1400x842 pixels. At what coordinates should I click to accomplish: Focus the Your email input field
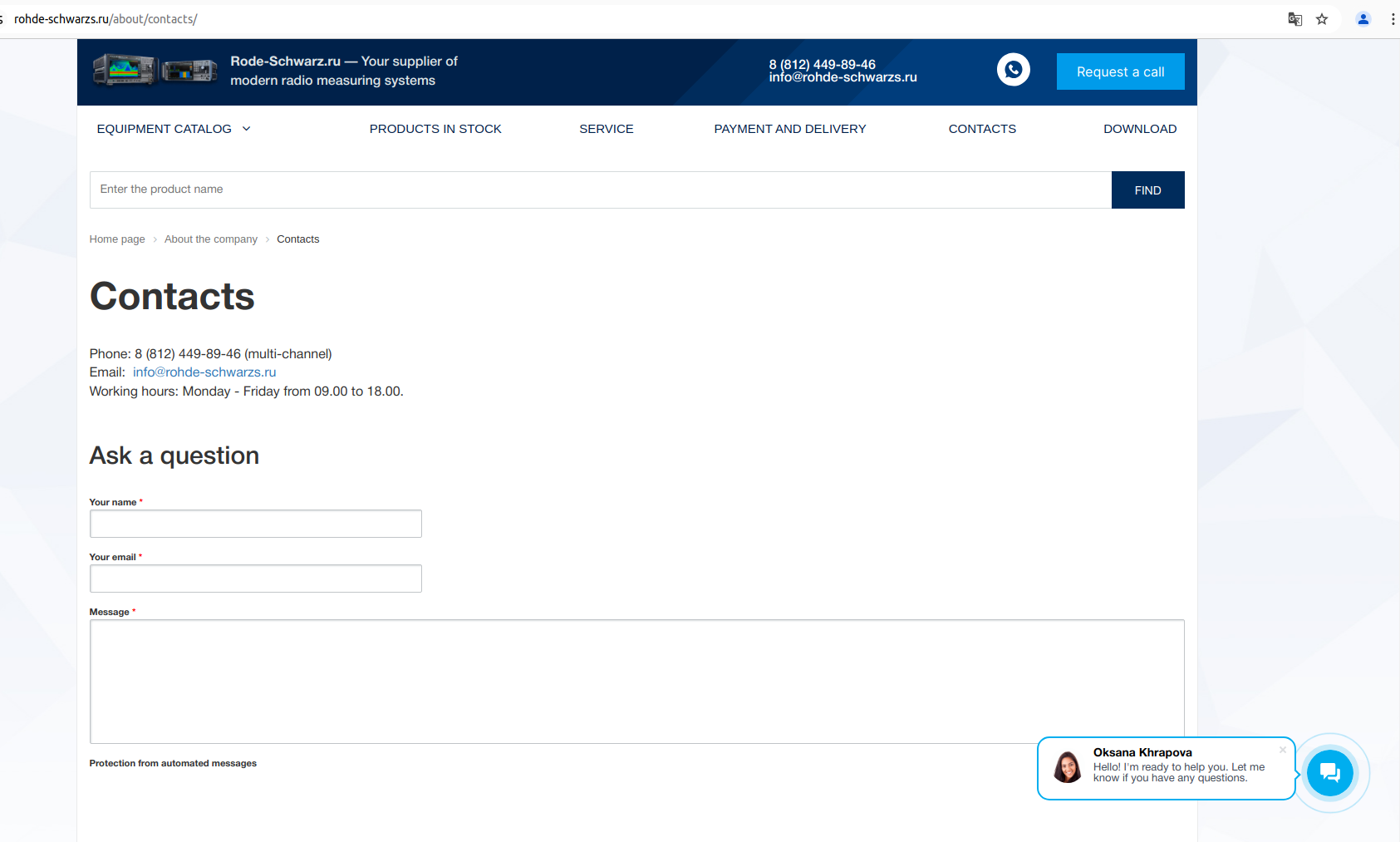(256, 579)
